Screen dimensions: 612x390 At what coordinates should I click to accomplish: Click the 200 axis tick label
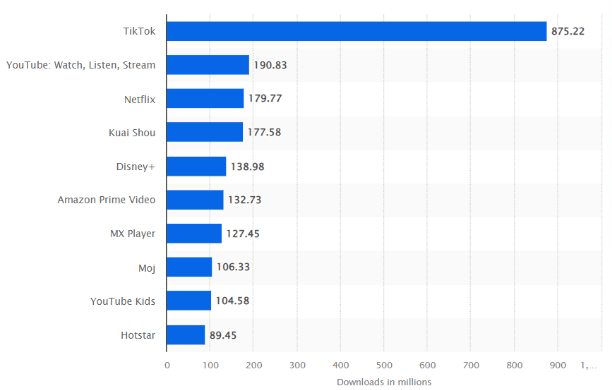[x=254, y=365]
